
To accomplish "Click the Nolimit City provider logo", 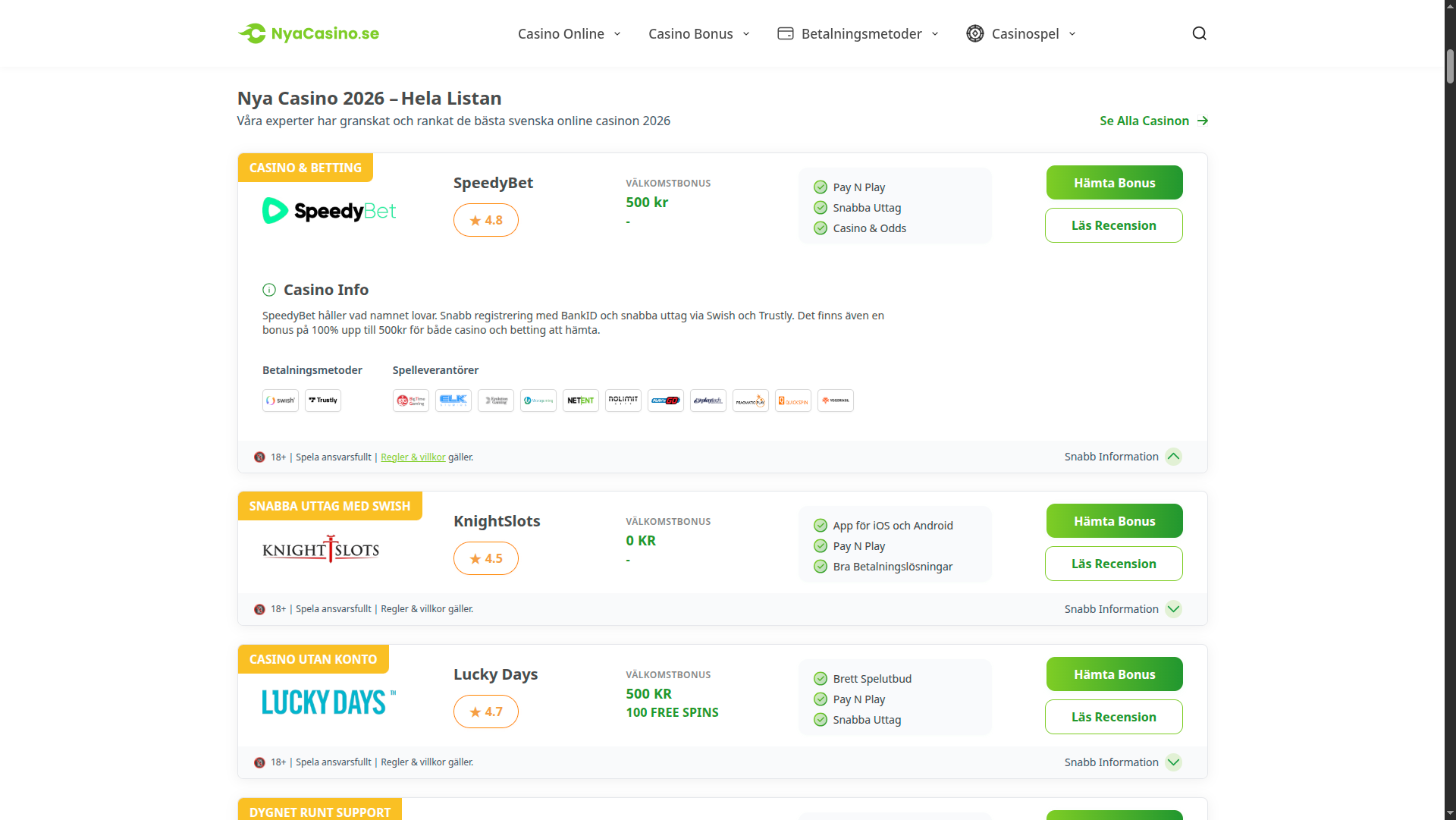I will coord(623,401).
